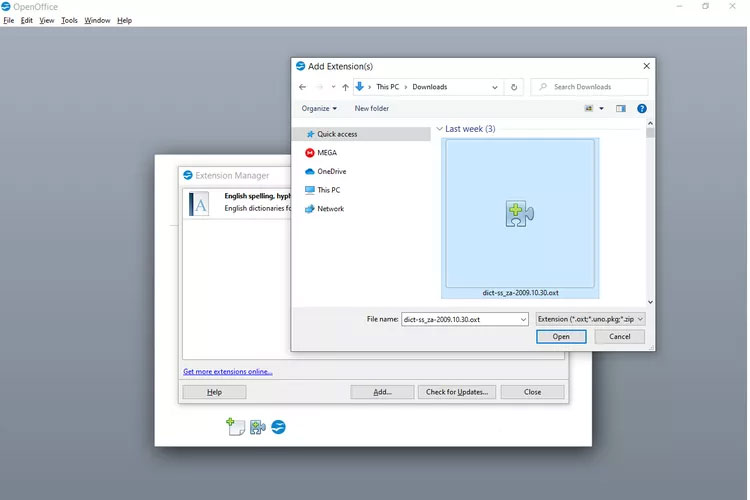Change the file view layout icon
Viewport: 750px width, 500px height.
point(589,109)
